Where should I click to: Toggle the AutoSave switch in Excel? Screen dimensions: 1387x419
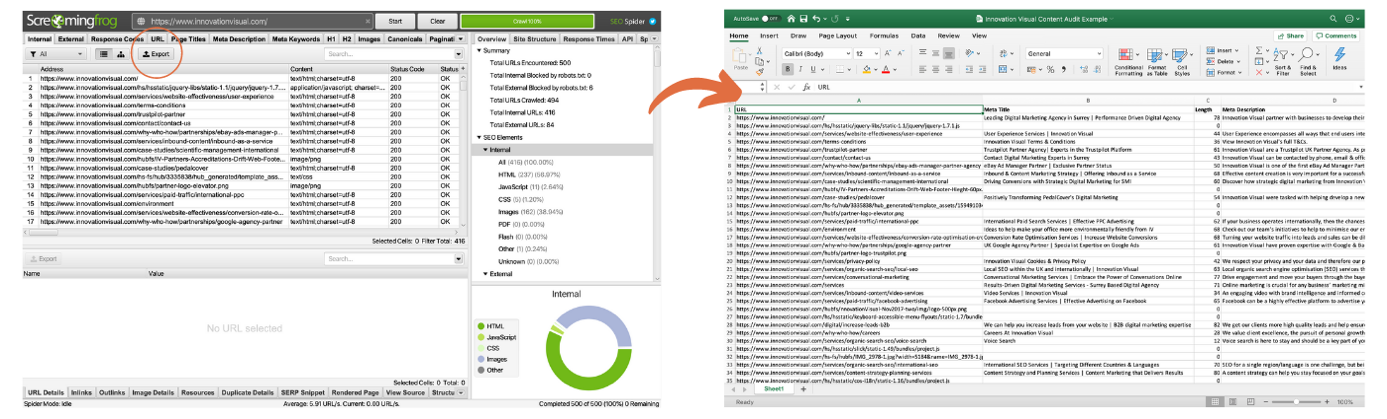tap(770, 18)
